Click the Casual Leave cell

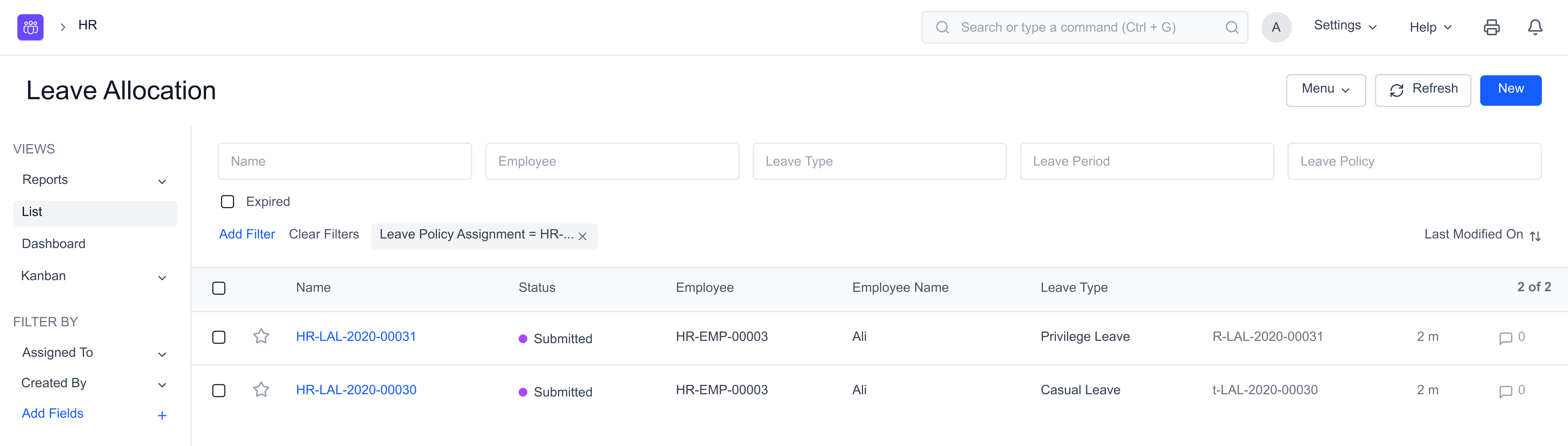point(1080,390)
